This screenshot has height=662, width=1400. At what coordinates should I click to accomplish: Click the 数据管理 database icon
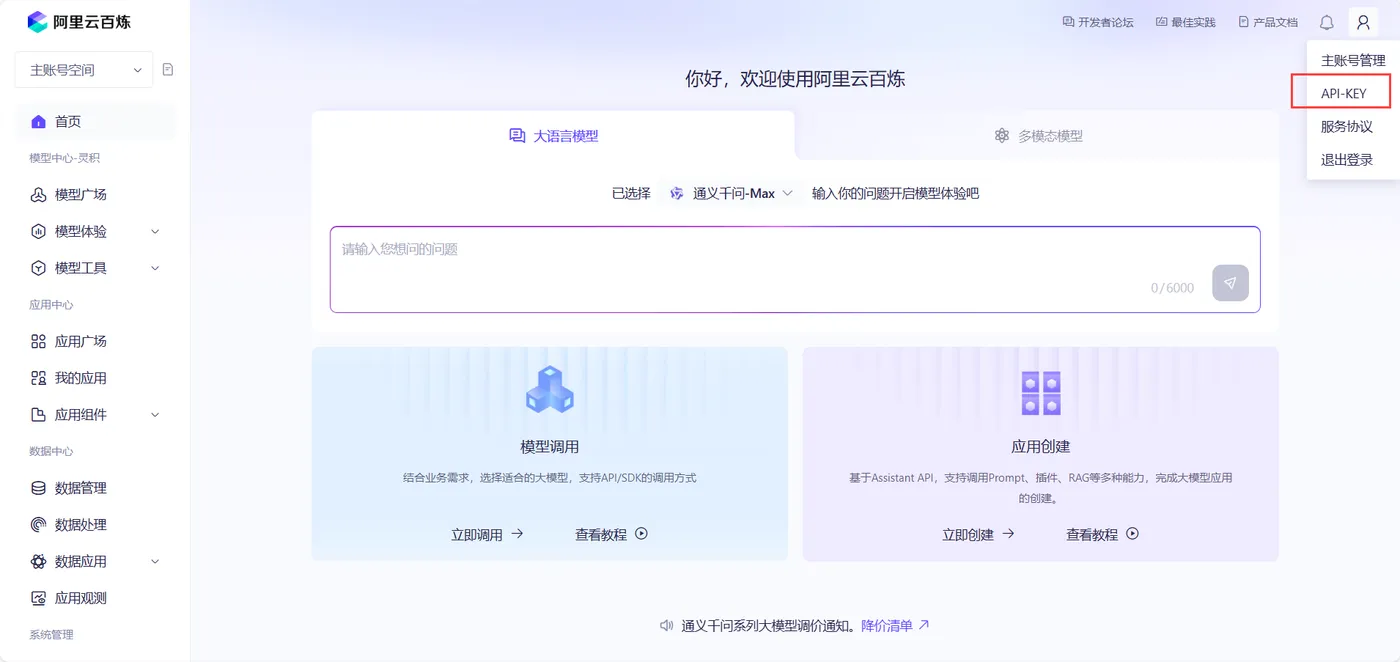pos(38,488)
